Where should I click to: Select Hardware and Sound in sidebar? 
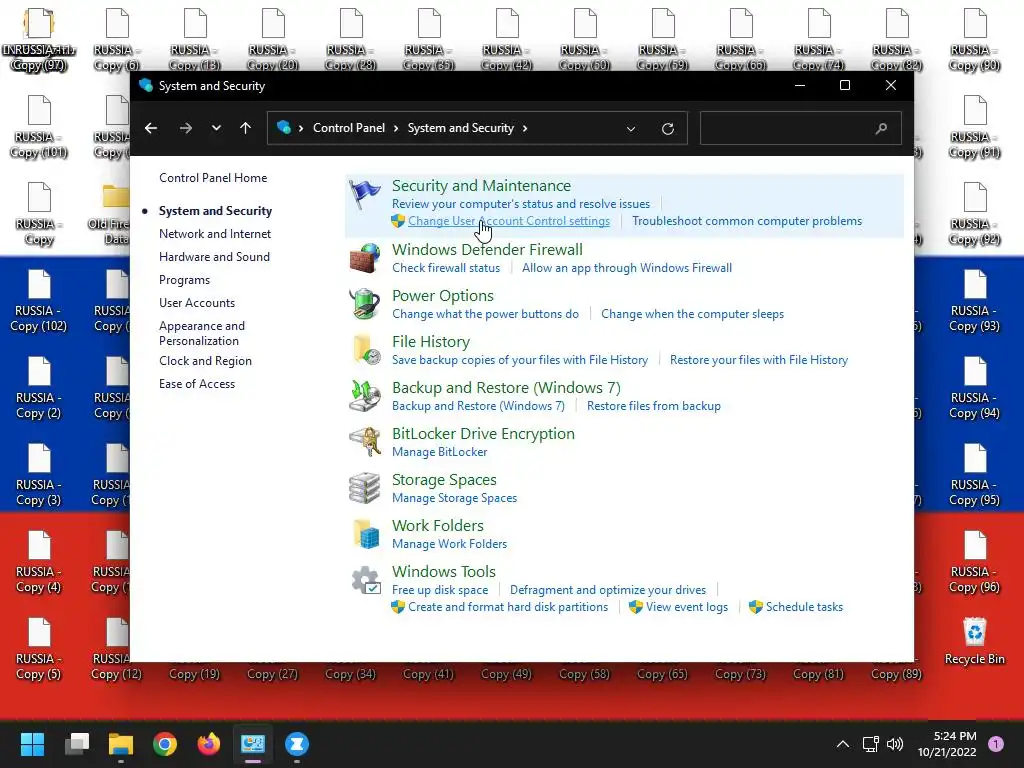tap(214, 257)
